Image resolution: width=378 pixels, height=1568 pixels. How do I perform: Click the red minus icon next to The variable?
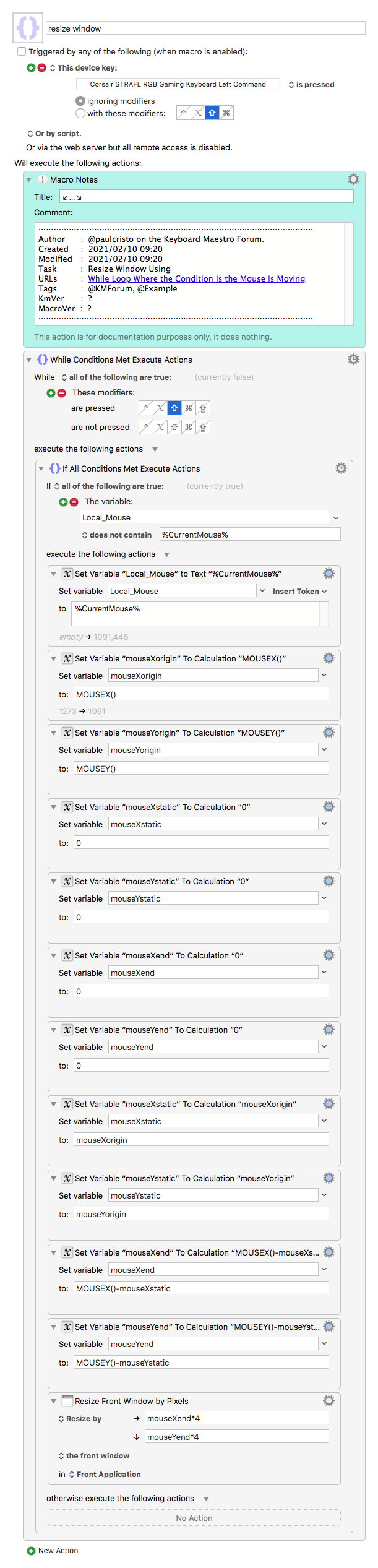[x=74, y=502]
